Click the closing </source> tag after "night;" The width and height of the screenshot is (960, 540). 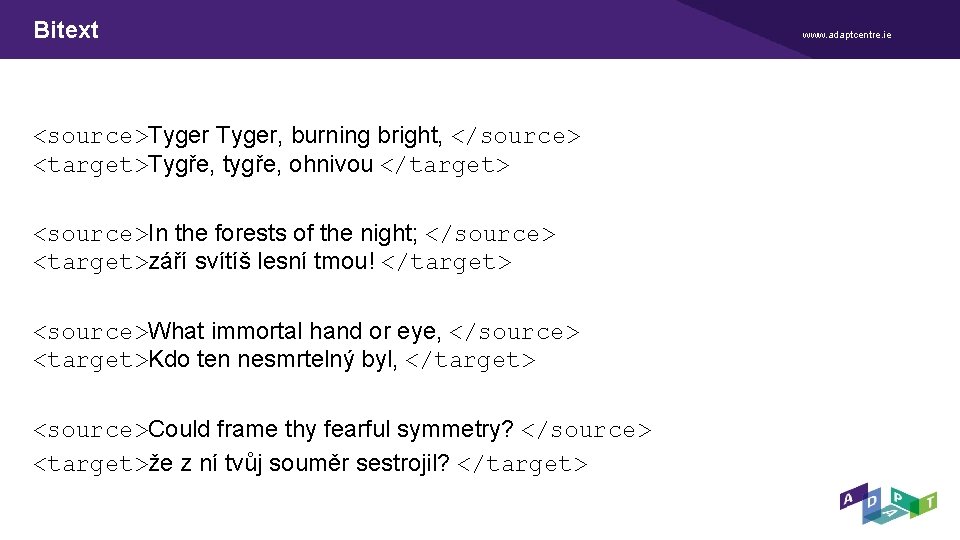490,233
